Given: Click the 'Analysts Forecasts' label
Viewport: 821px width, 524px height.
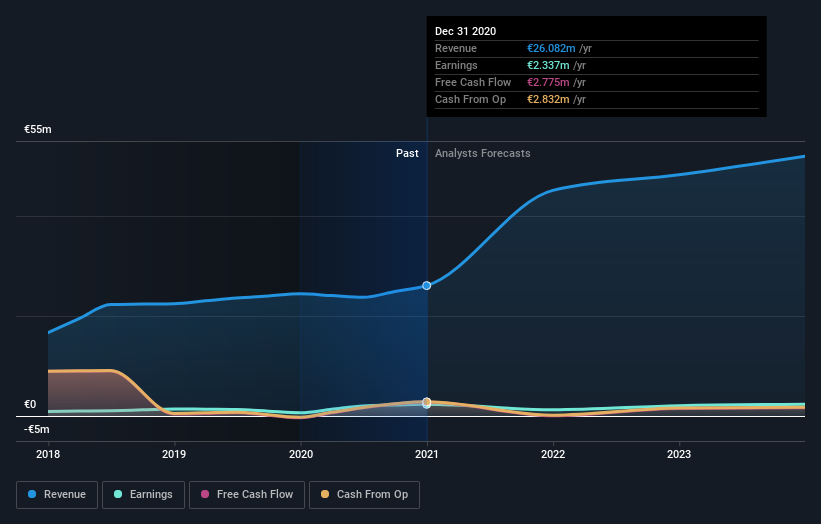Looking at the screenshot, I should point(483,153).
